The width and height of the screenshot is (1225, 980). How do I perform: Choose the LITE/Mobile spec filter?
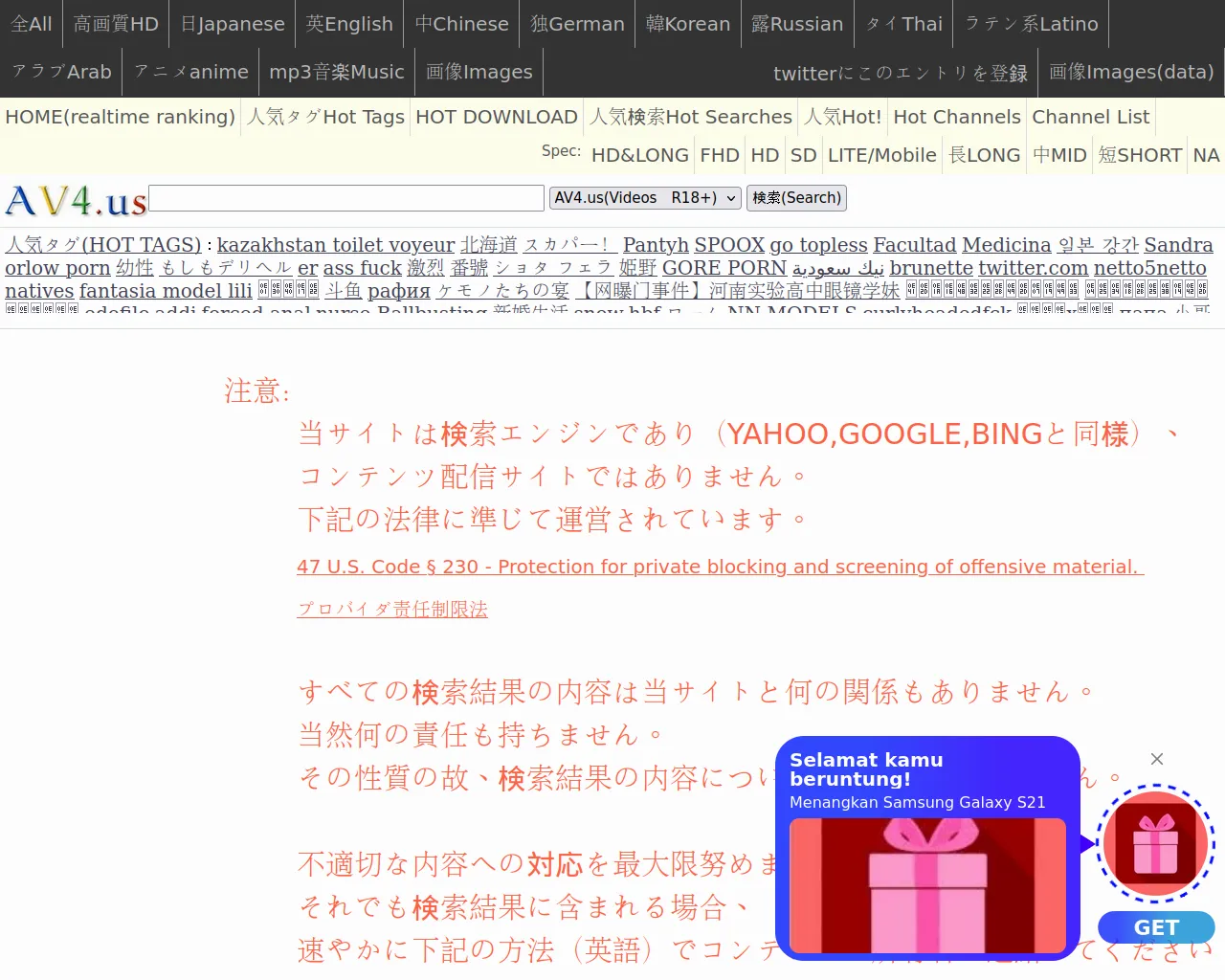pos(881,155)
